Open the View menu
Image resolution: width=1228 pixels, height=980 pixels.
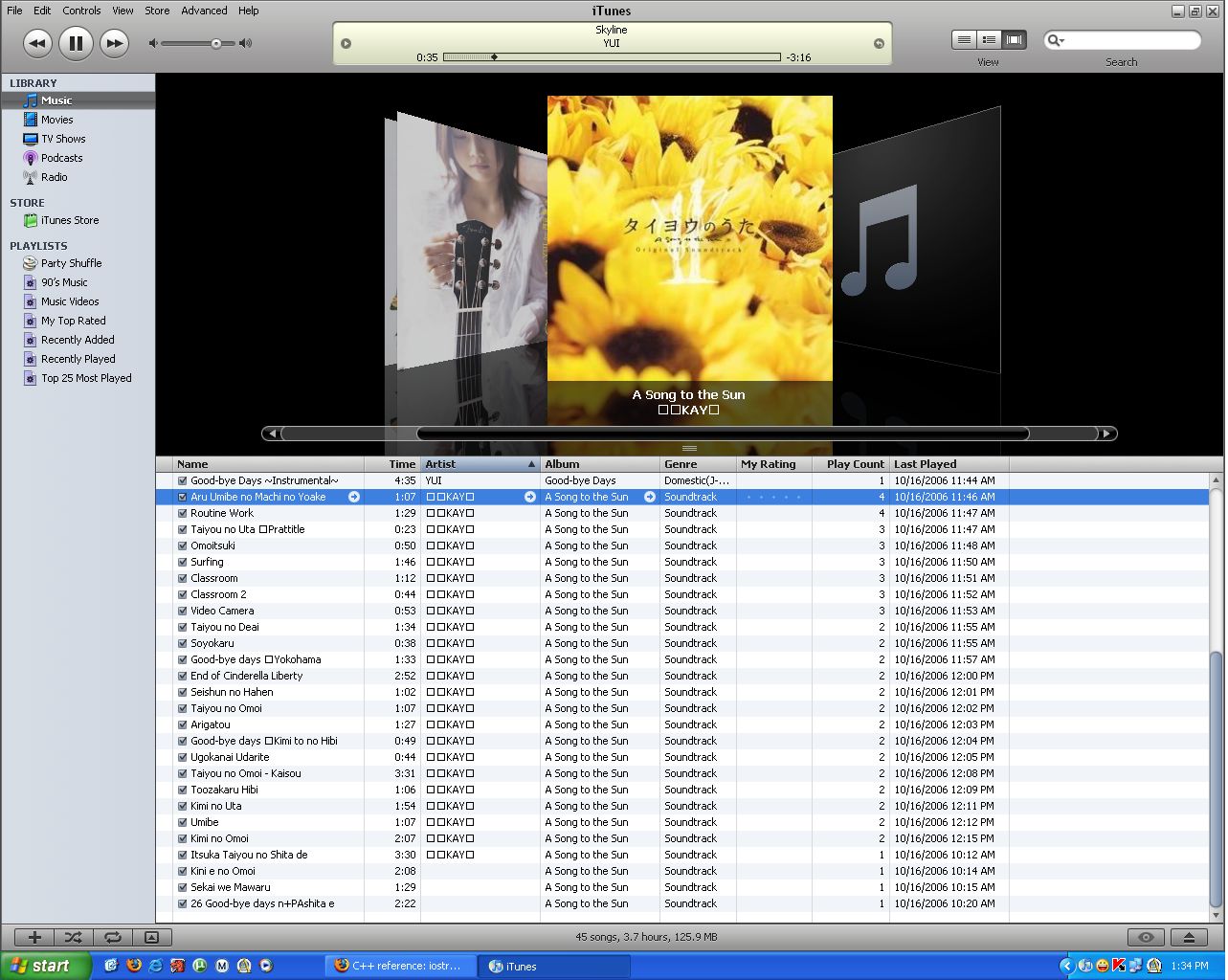click(x=123, y=11)
